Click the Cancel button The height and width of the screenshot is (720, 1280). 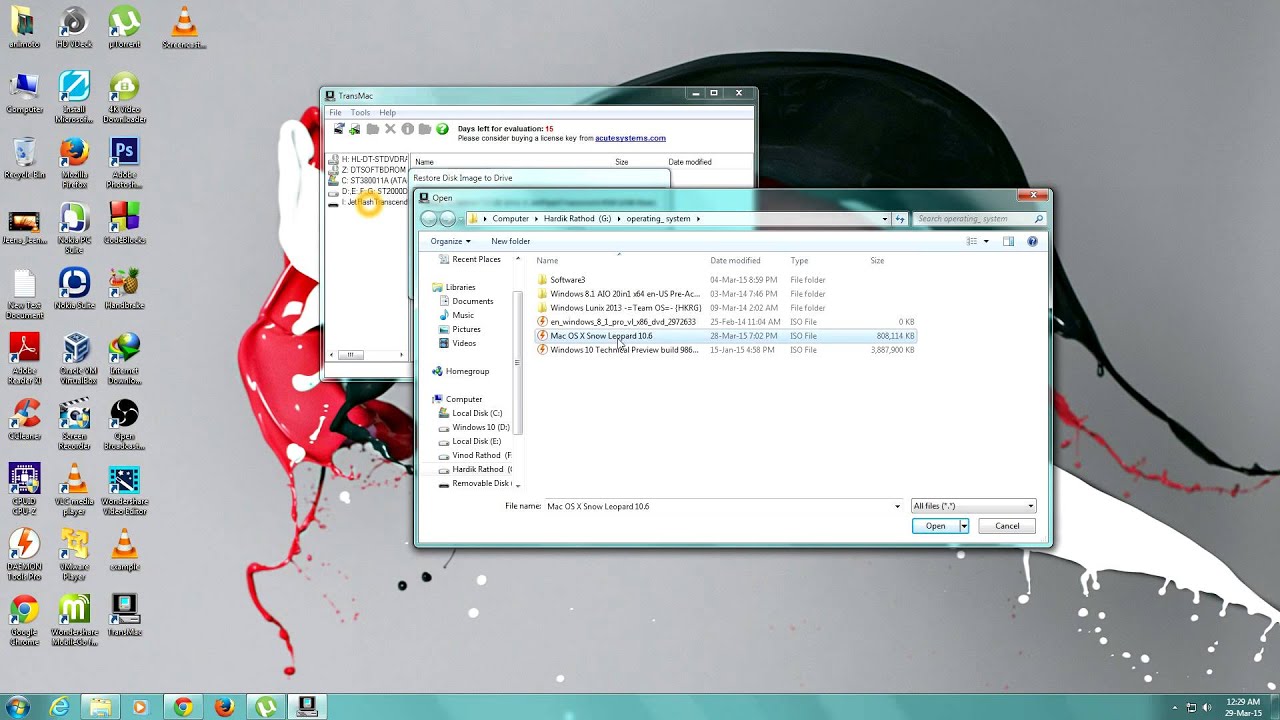[x=1007, y=526]
